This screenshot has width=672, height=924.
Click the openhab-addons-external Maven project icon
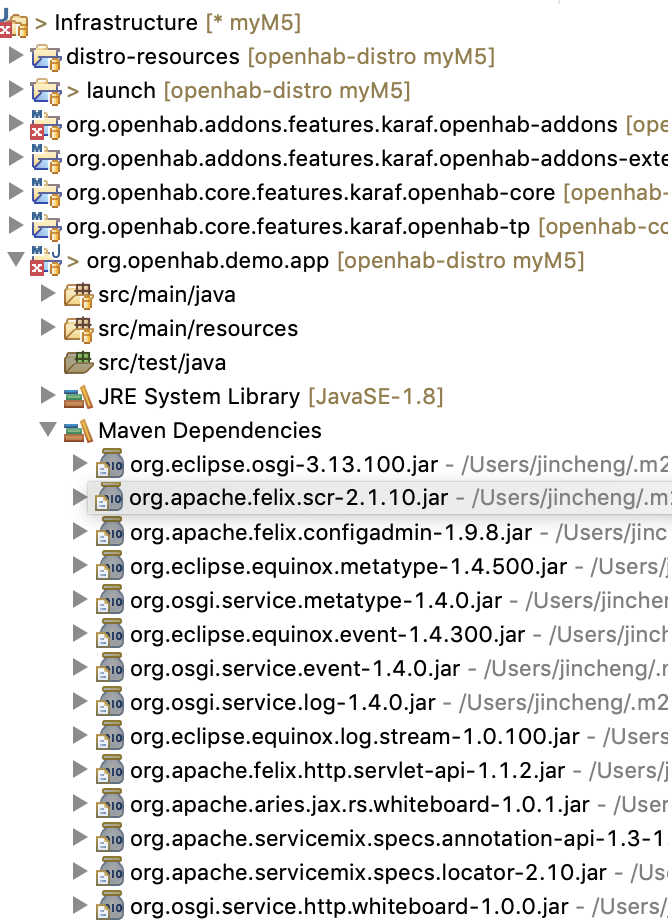pyautogui.click(x=46, y=159)
